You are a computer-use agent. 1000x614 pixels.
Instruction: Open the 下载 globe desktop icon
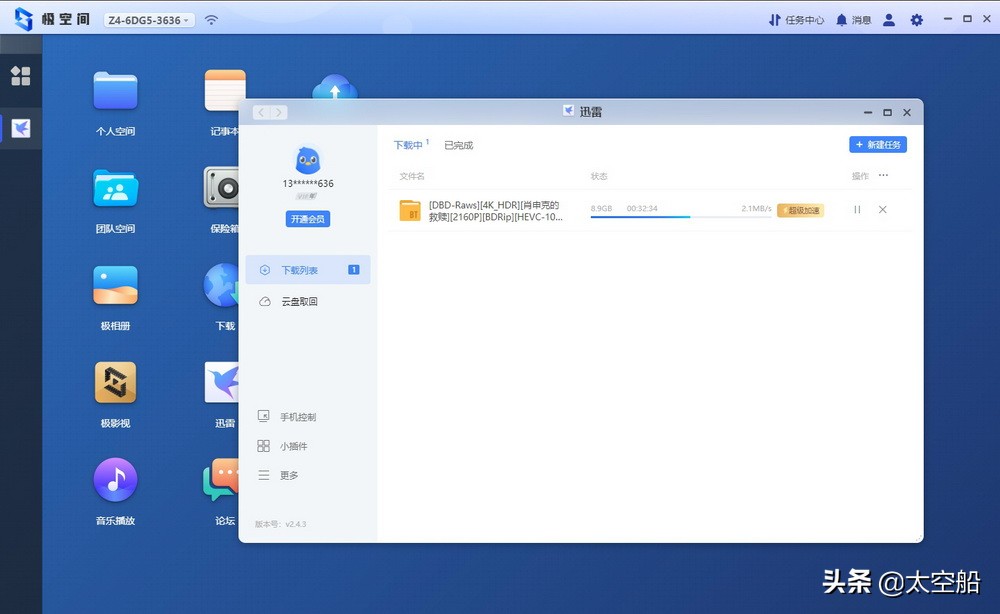pyautogui.click(x=221, y=285)
